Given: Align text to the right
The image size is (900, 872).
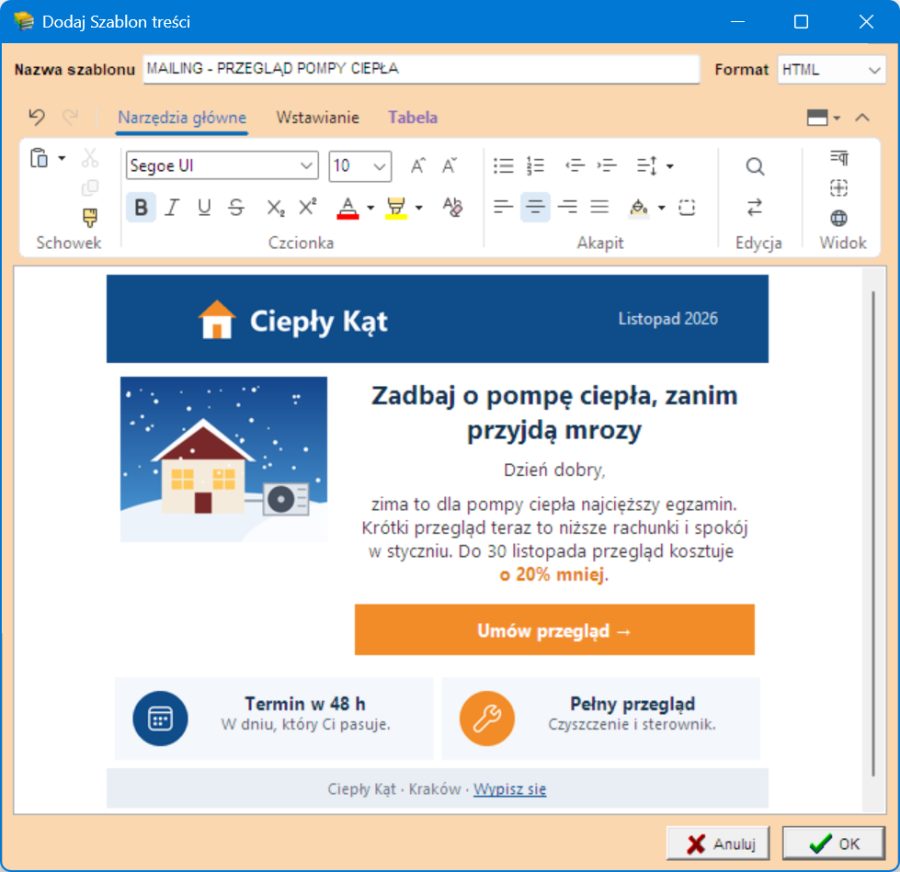Looking at the screenshot, I should [x=568, y=207].
